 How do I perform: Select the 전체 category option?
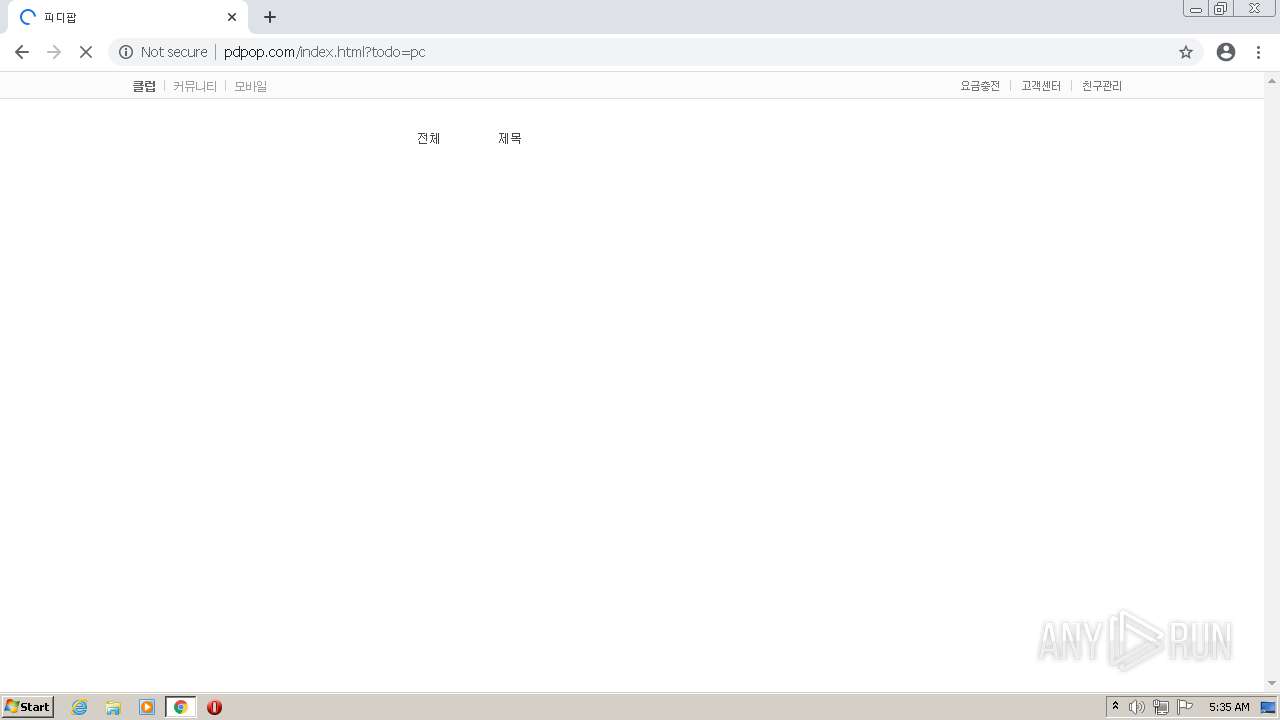click(x=429, y=138)
